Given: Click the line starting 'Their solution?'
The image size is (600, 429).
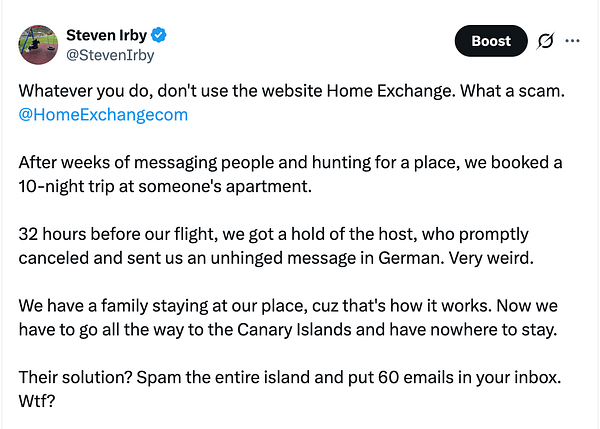Looking at the screenshot, I should (290, 377).
